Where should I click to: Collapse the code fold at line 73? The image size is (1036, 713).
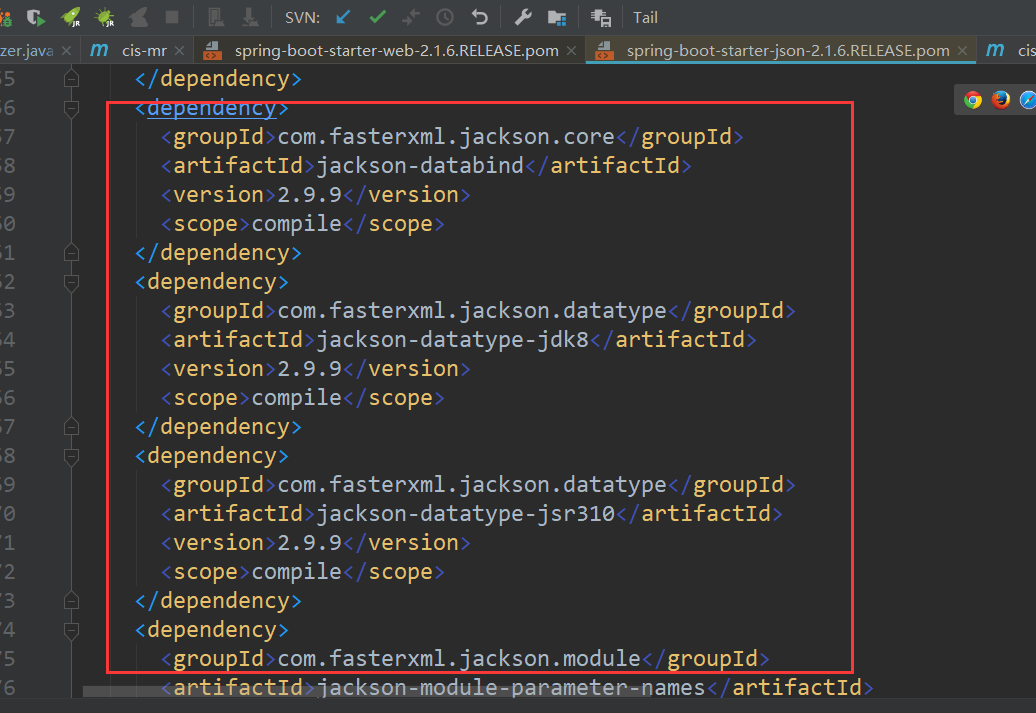[x=70, y=598]
